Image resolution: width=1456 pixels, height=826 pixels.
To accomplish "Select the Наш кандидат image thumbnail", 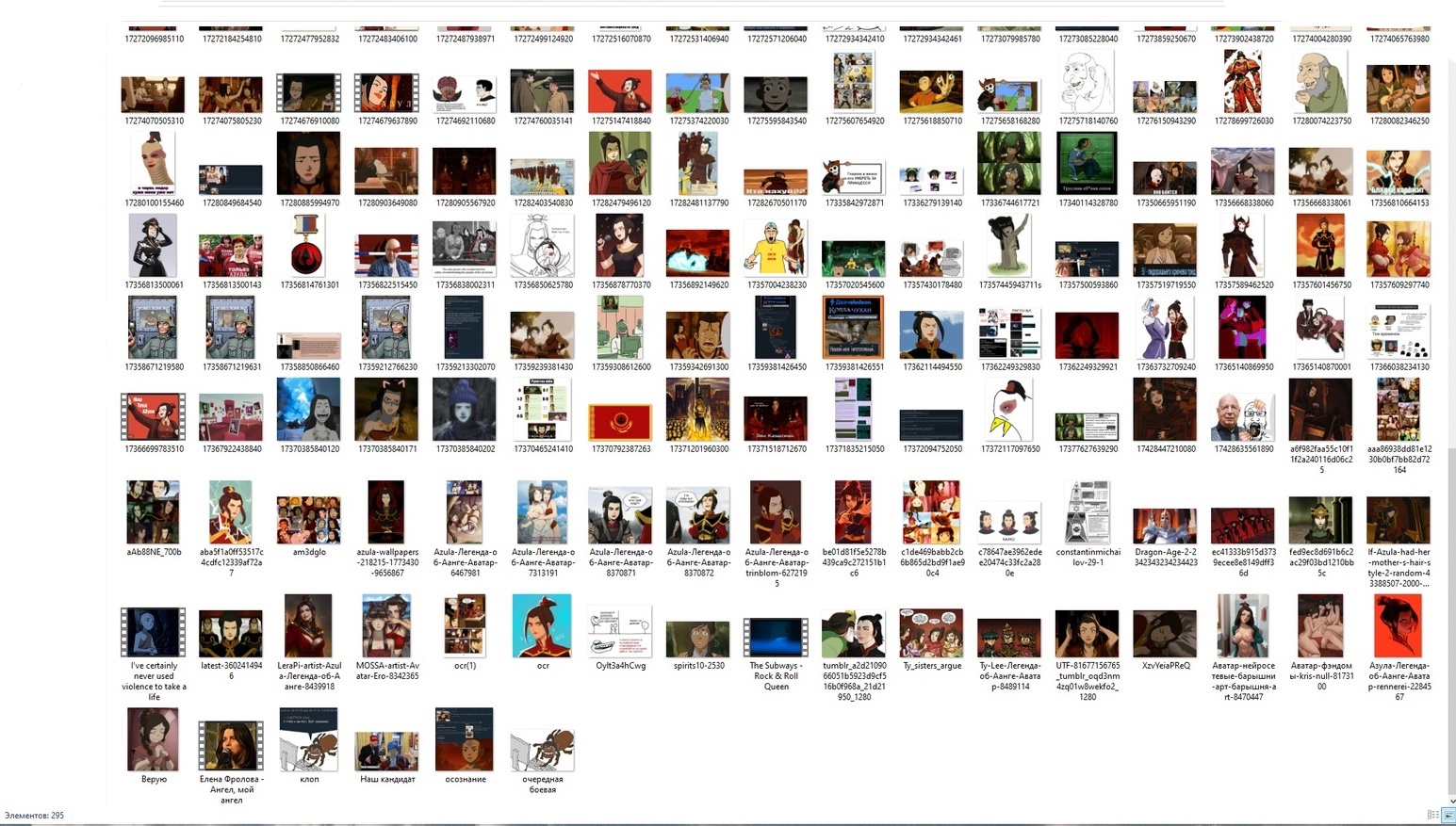I will coord(386,752).
